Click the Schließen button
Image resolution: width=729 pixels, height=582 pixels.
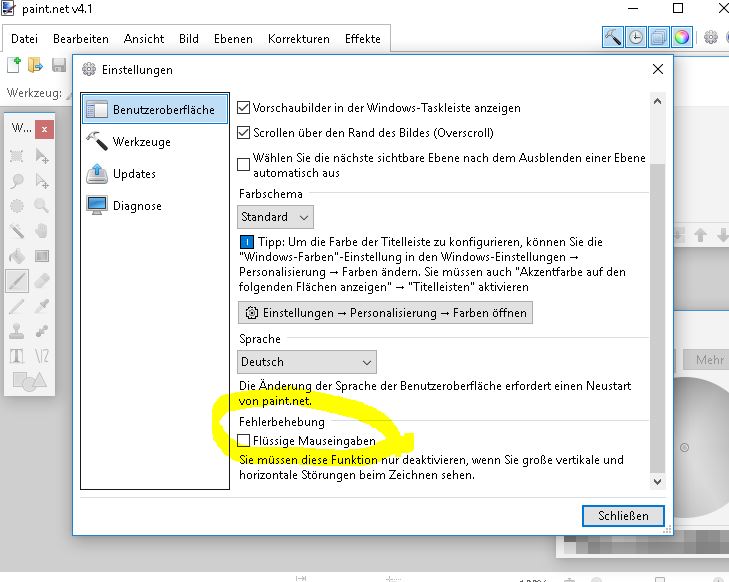(623, 516)
